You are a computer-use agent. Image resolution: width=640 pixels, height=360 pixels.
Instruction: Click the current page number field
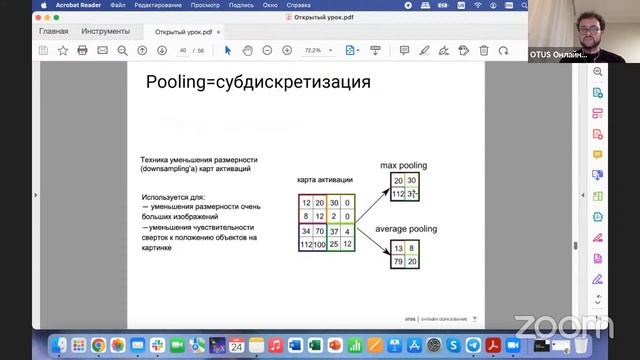pyautogui.click(x=183, y=51)
